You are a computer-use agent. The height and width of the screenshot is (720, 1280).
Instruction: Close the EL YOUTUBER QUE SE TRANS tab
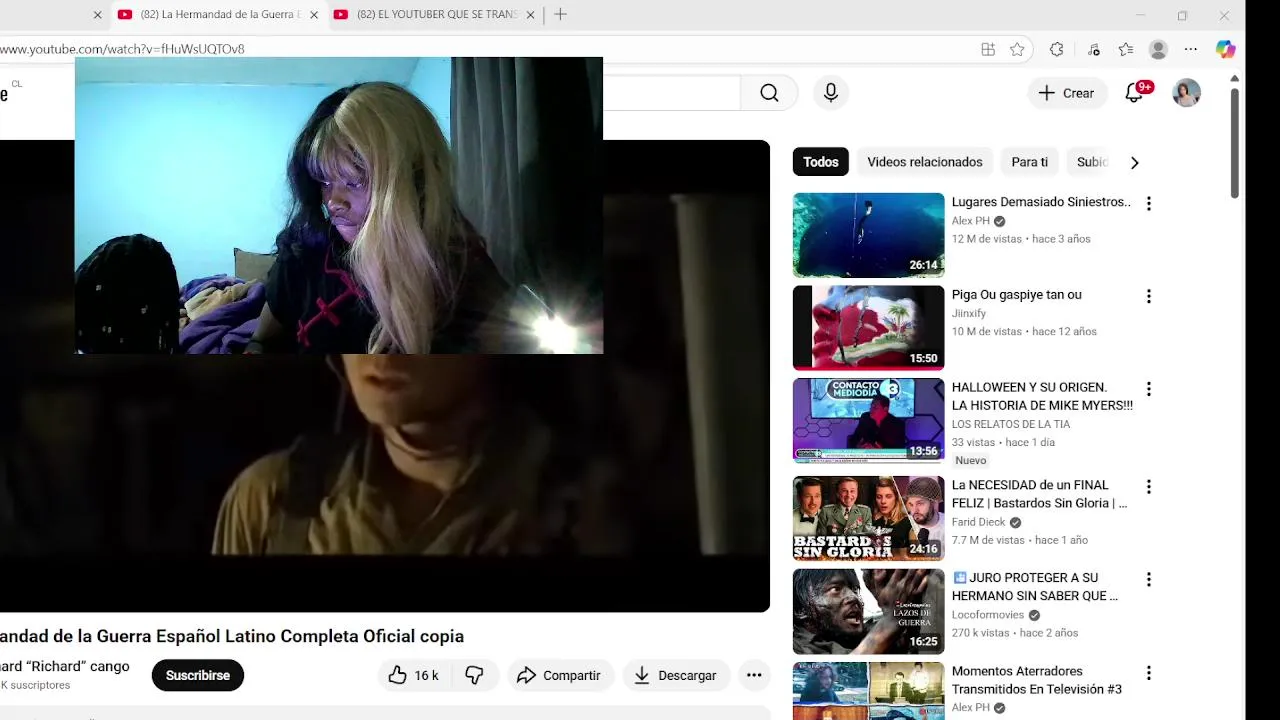530,15
